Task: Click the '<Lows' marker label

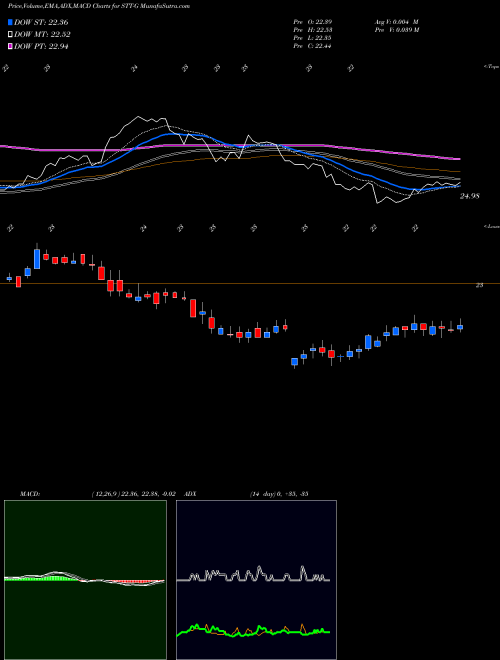Action: coord(491,226)
